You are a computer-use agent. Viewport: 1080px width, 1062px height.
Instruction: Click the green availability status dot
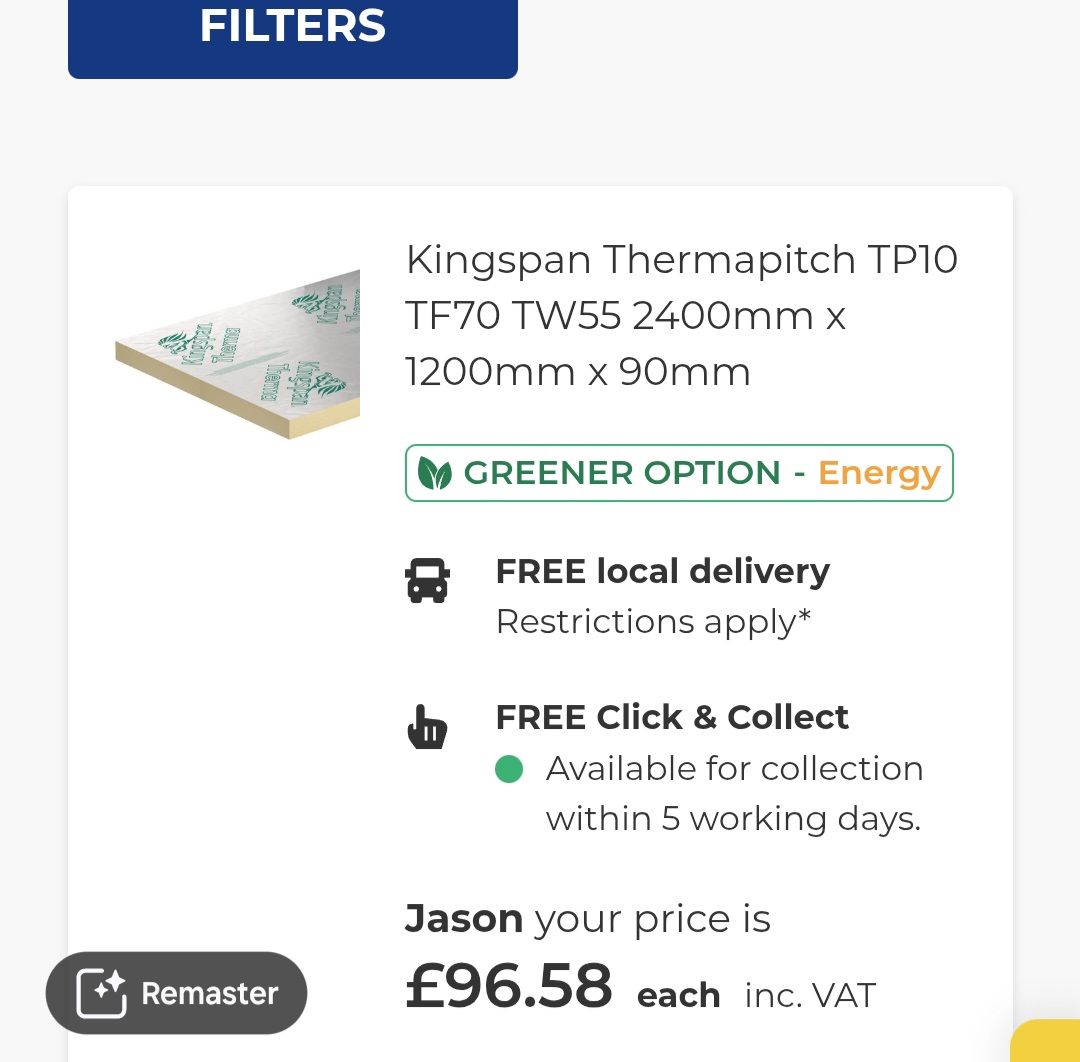(509, 769)
